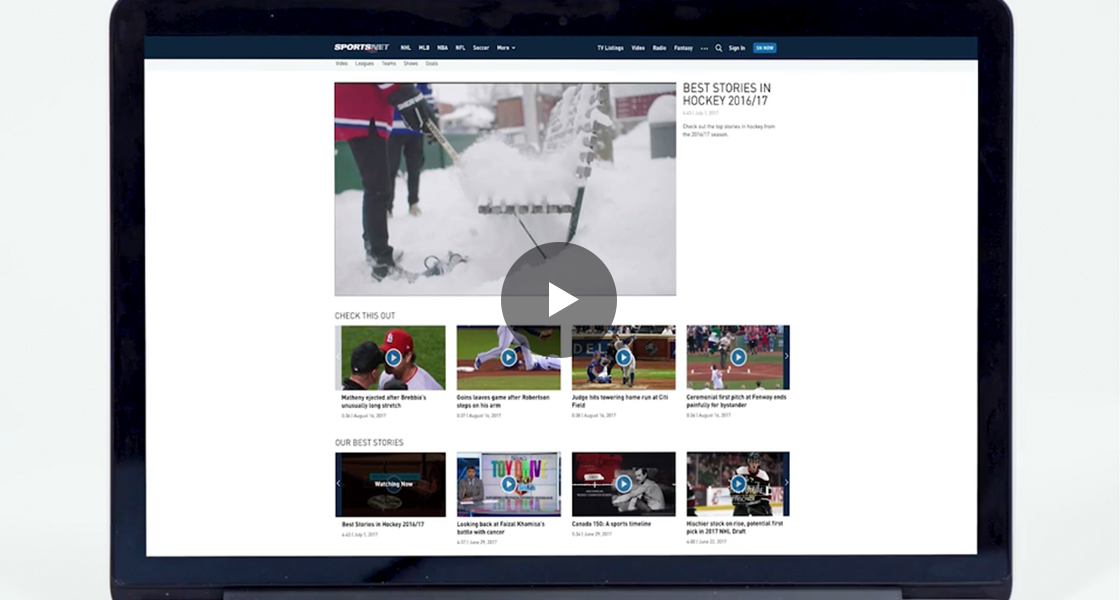Play the Faizal Khamisa toy drive video
The image size is (1120, 600).
point(508,484)
